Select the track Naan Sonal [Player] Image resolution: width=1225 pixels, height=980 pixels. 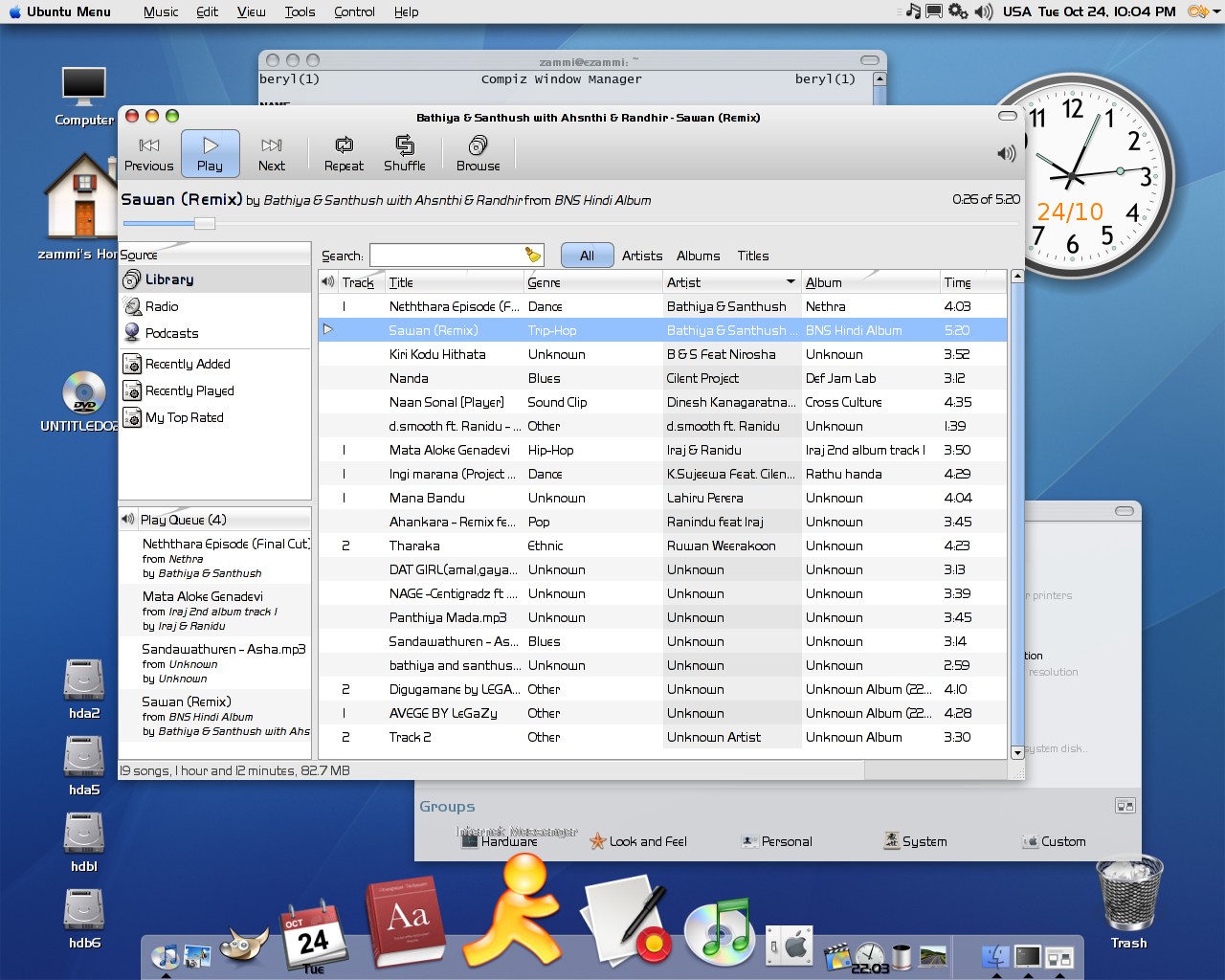[662, 402]
